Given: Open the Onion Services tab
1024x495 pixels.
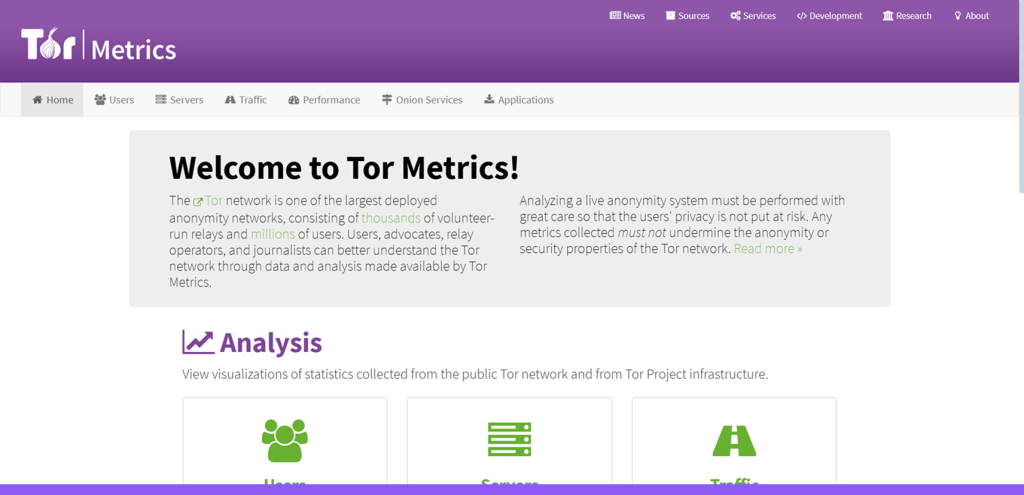Looking at the screenshot, I should (422, 100).
